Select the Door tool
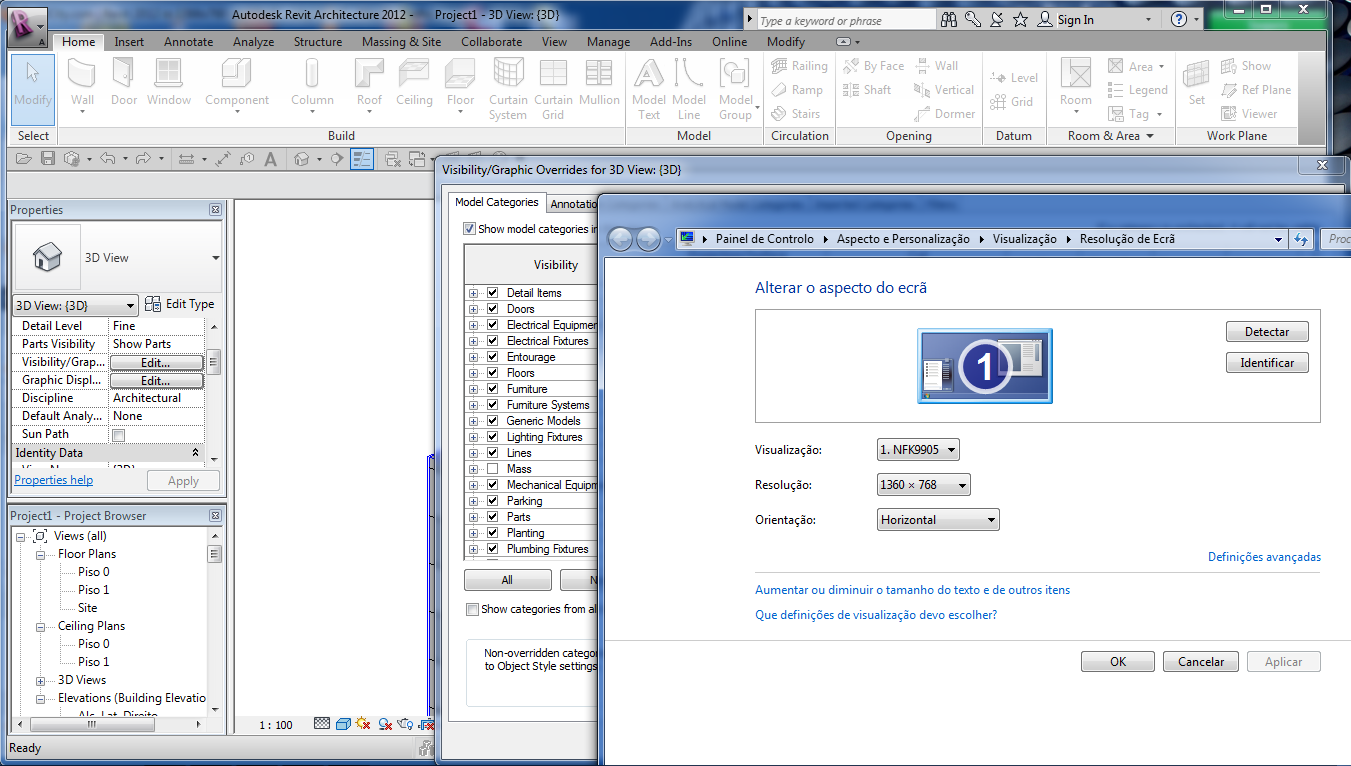 pyautogui.click(x=124, y=83)
